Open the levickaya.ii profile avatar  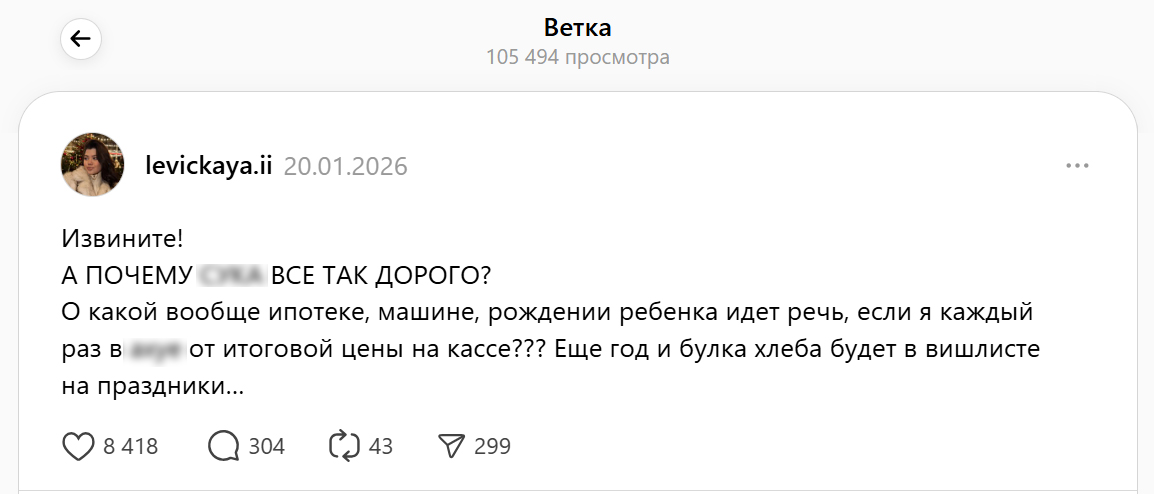pyautogui.click(x=93, y=165)
